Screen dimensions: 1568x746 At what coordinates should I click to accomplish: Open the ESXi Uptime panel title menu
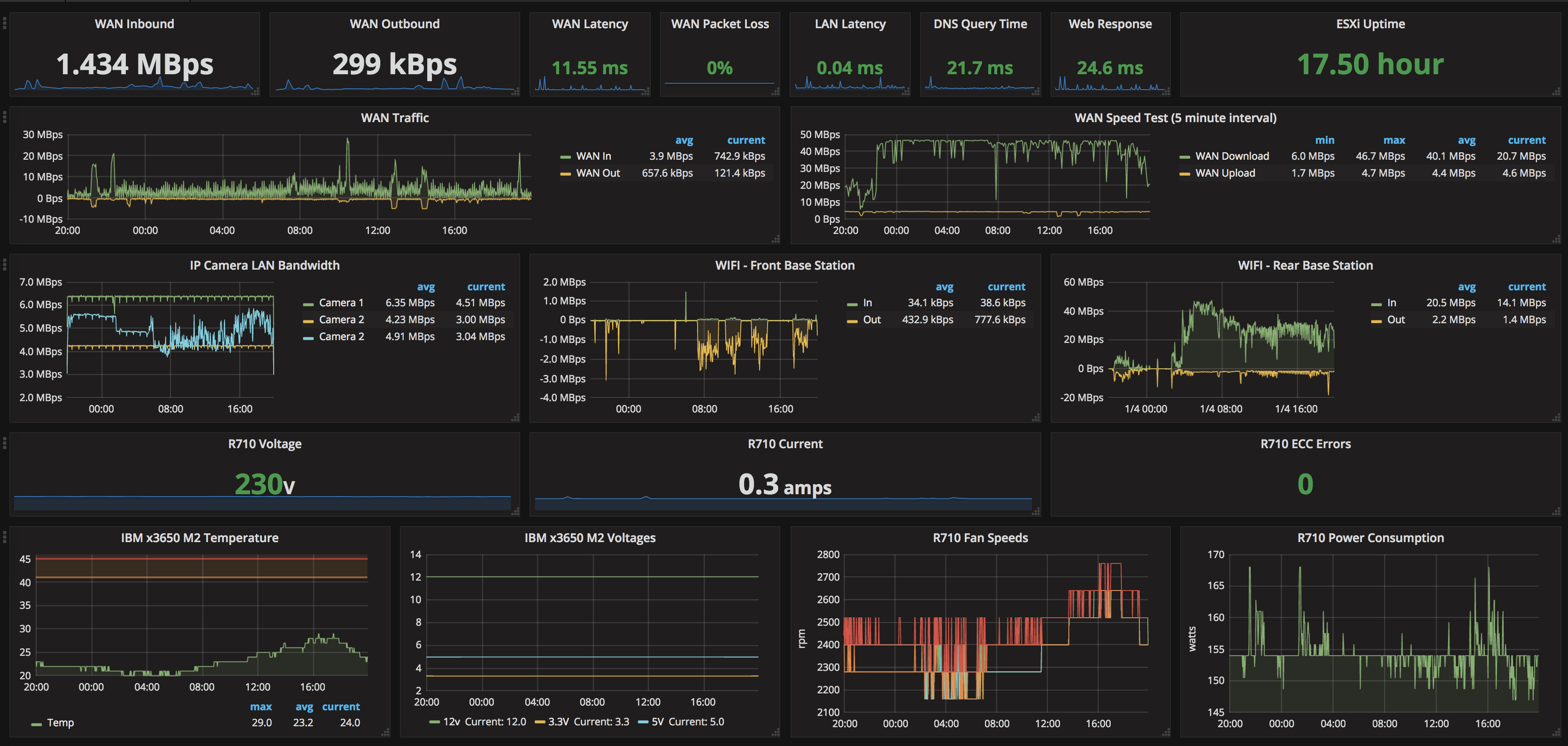pyautogui.click(x=1370, y=24)
